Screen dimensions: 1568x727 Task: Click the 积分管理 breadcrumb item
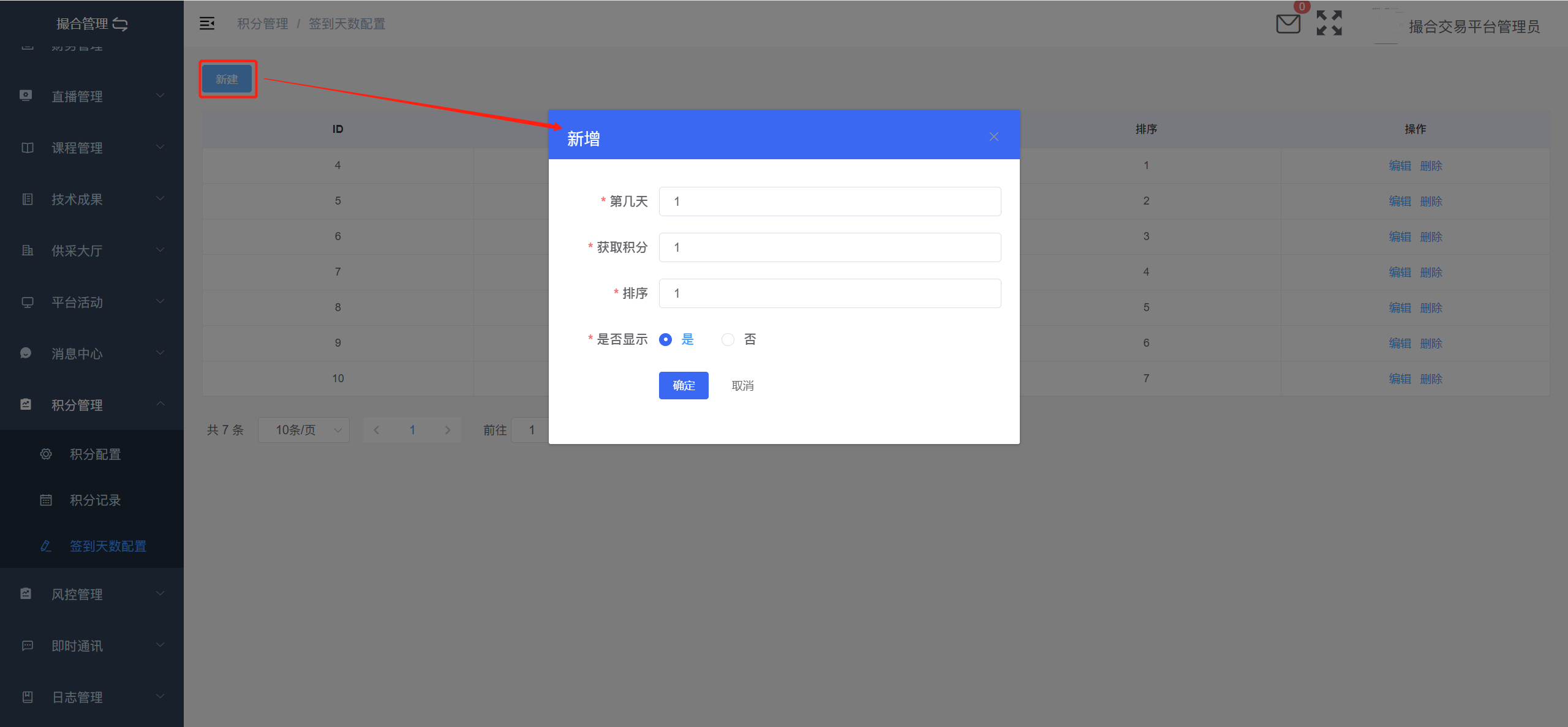pyautogui.click(x=263, y=24)
